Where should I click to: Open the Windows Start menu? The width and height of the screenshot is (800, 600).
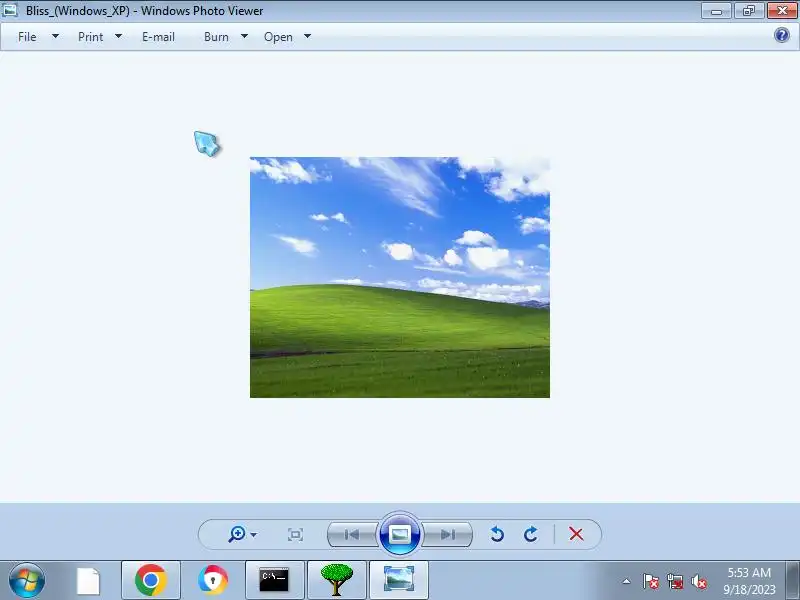[x=27, y=580]
